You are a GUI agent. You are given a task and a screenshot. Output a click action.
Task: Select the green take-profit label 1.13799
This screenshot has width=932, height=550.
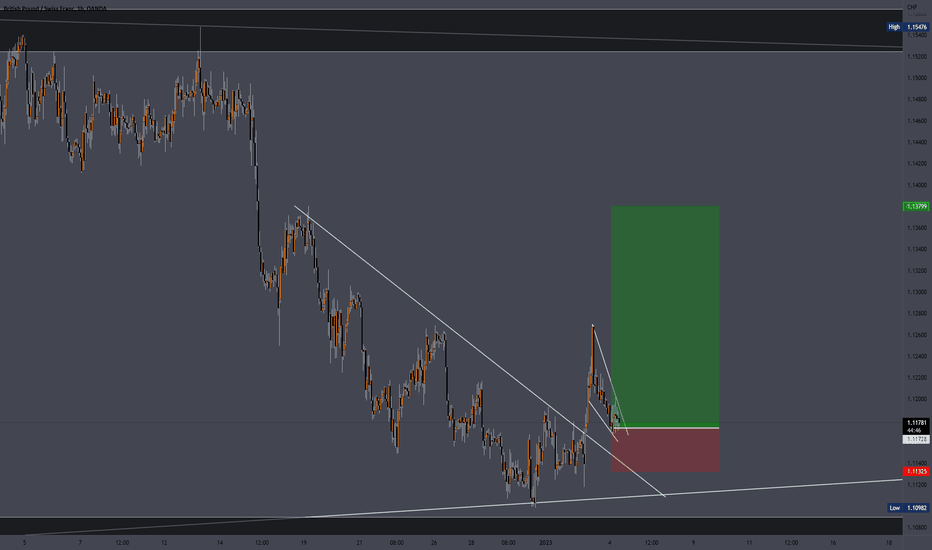[x=916, y=206]
